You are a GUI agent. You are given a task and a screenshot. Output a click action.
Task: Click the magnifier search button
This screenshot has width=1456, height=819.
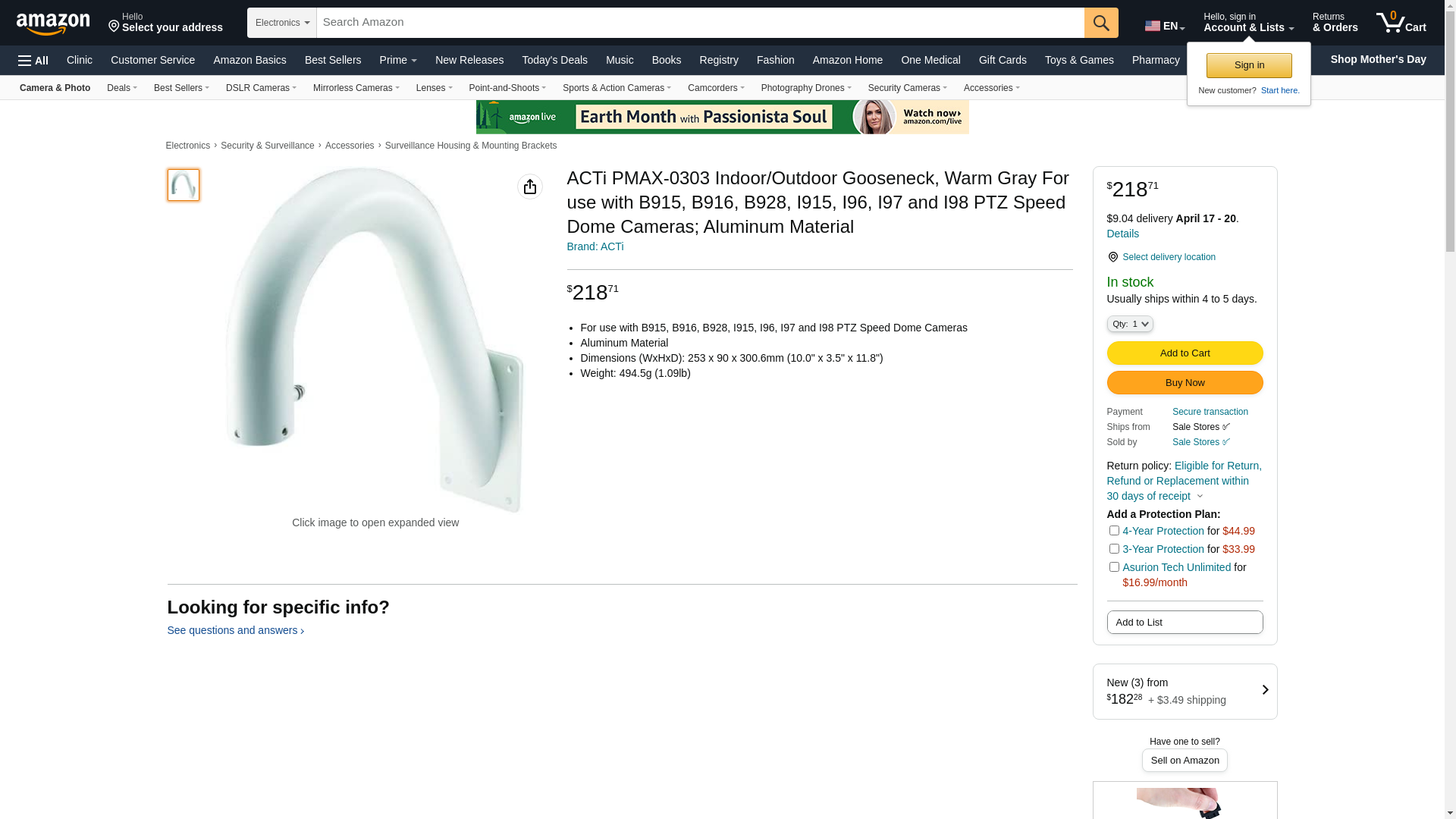coord(1101,23)
